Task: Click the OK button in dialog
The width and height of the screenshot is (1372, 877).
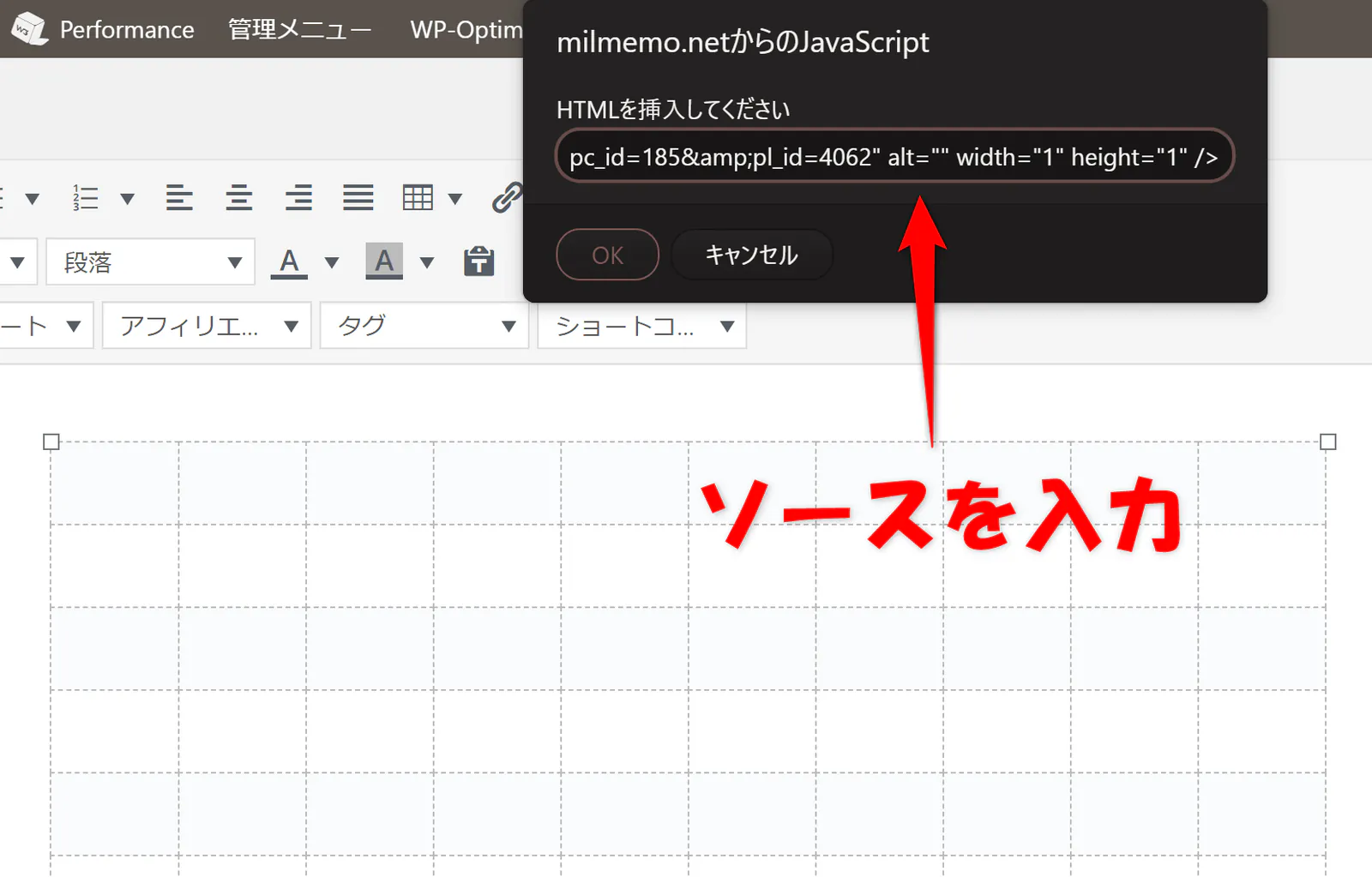Action: tap(607, 255)
